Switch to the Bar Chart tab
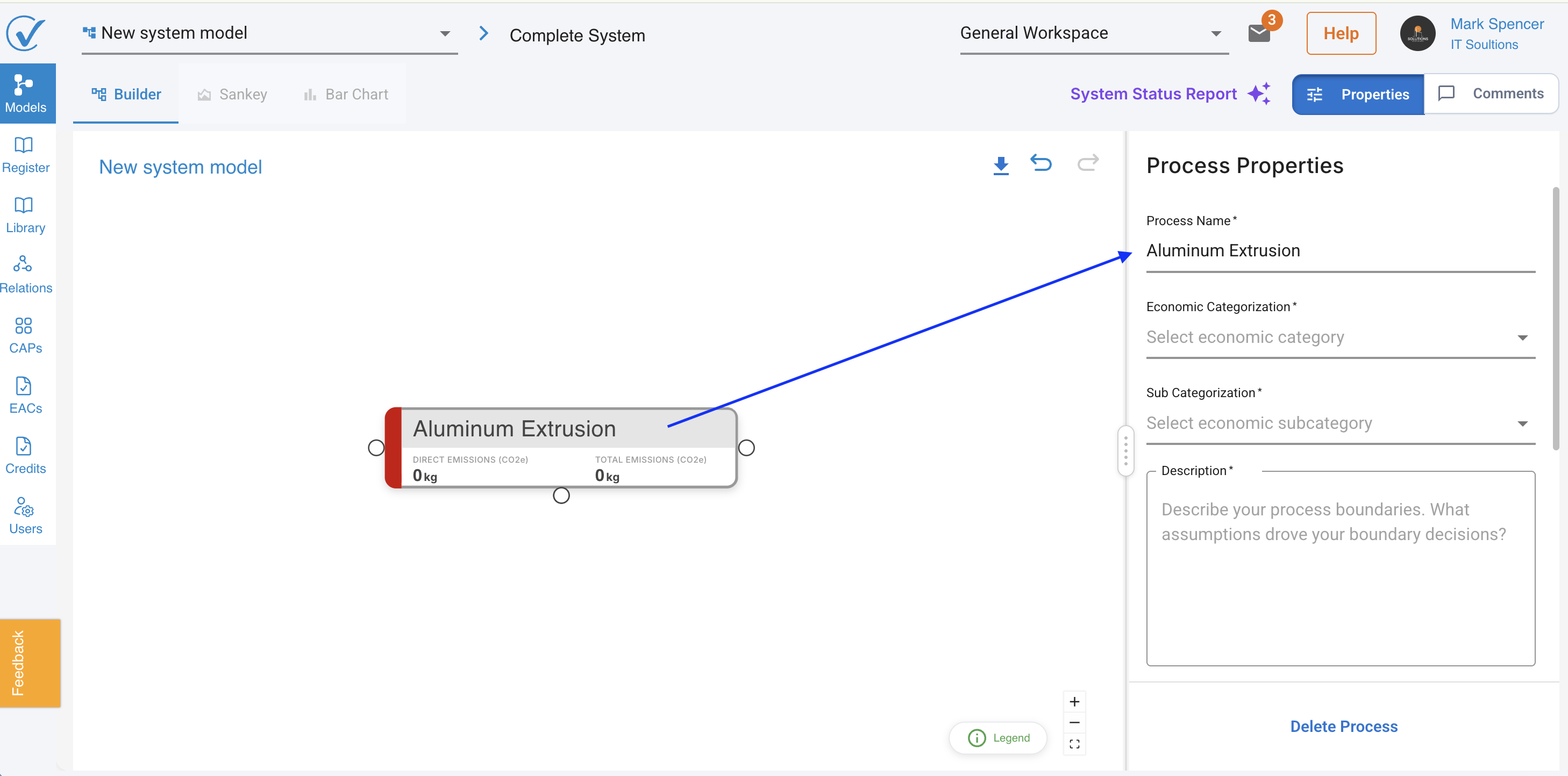Viewport: 1568px width, 776px height. [x=345, y=94]
